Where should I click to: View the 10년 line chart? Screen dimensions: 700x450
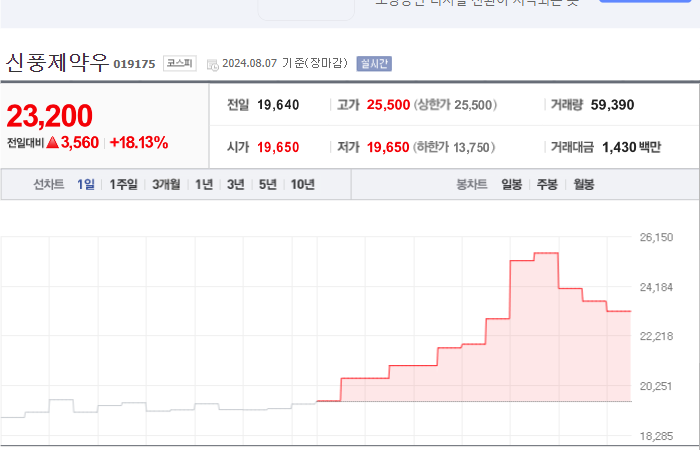tap(303, 184)
